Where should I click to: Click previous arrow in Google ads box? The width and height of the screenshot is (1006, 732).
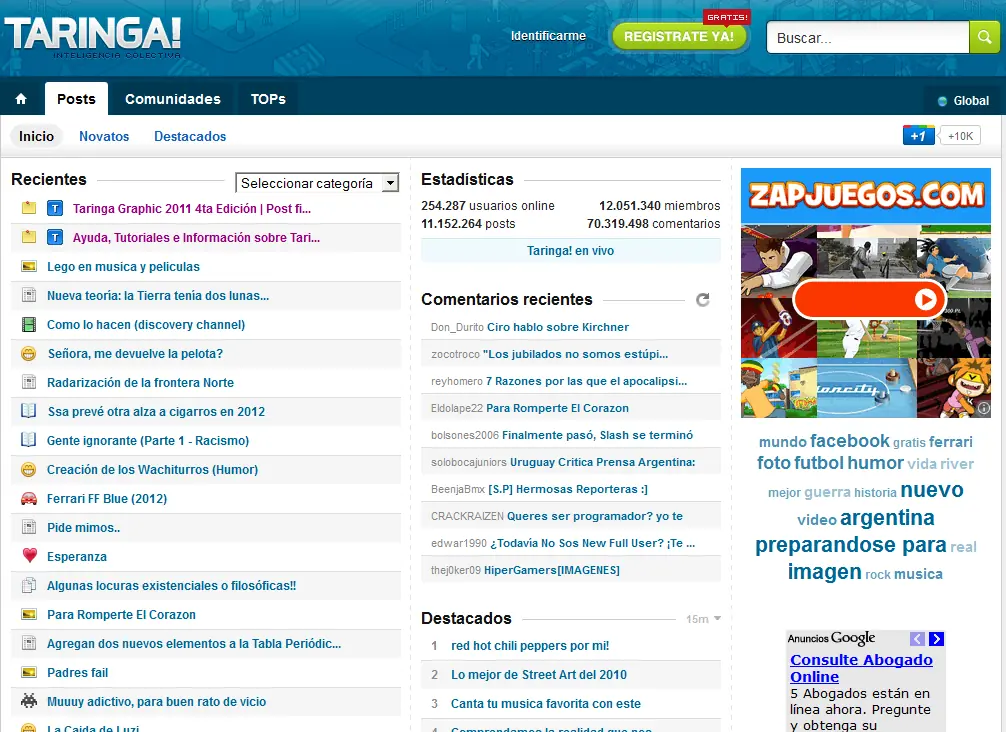917,639
